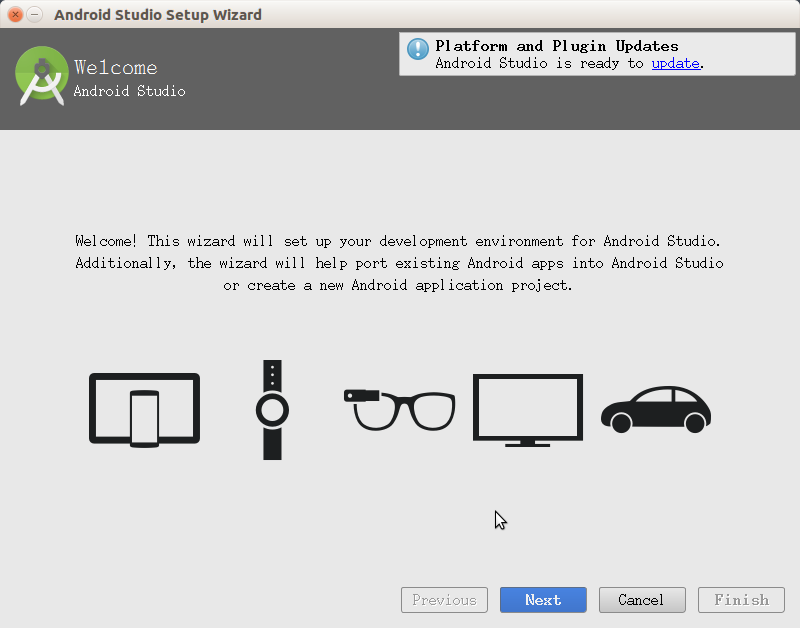Screen dimensions: 800x628
Task: Click the 'Android Studio' subtitle in header
Action: point(130,91)
